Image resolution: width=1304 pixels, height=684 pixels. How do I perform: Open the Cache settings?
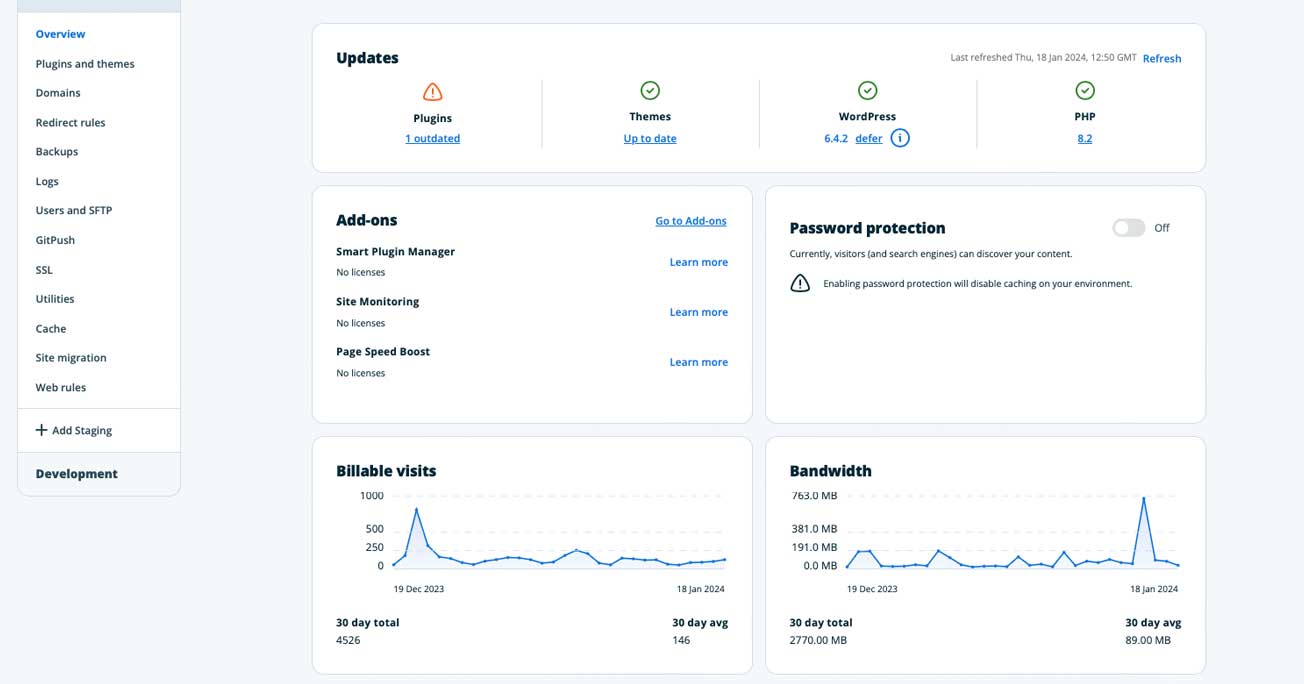click(51, 329)
